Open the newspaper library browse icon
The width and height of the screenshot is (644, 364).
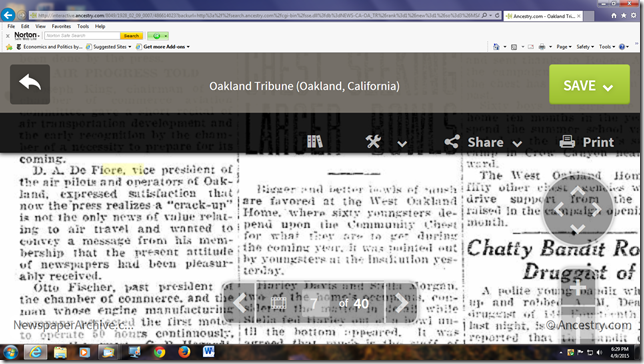315,142
